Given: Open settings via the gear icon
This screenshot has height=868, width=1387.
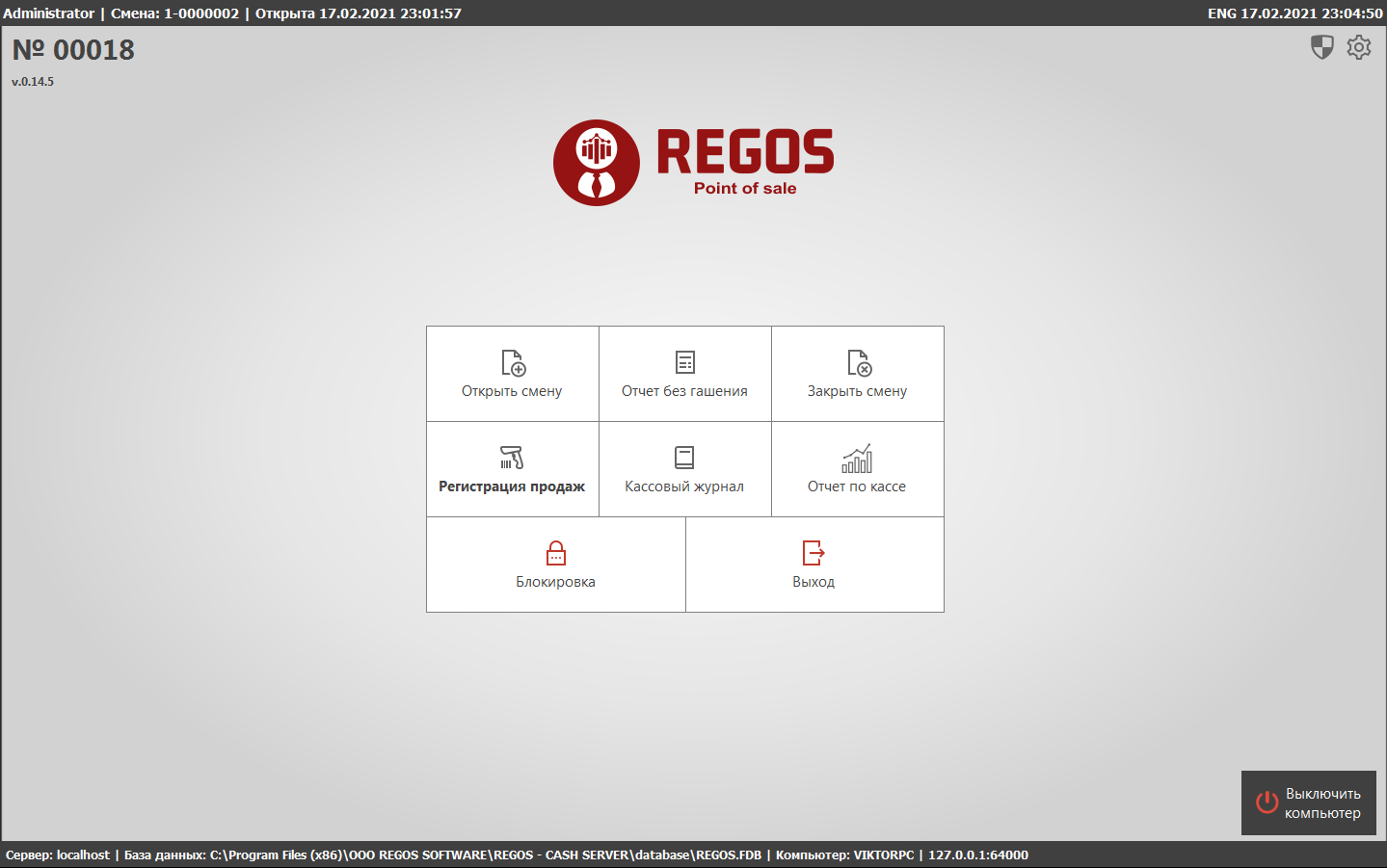Looking at the screenshot, I should click(1359, 47).
